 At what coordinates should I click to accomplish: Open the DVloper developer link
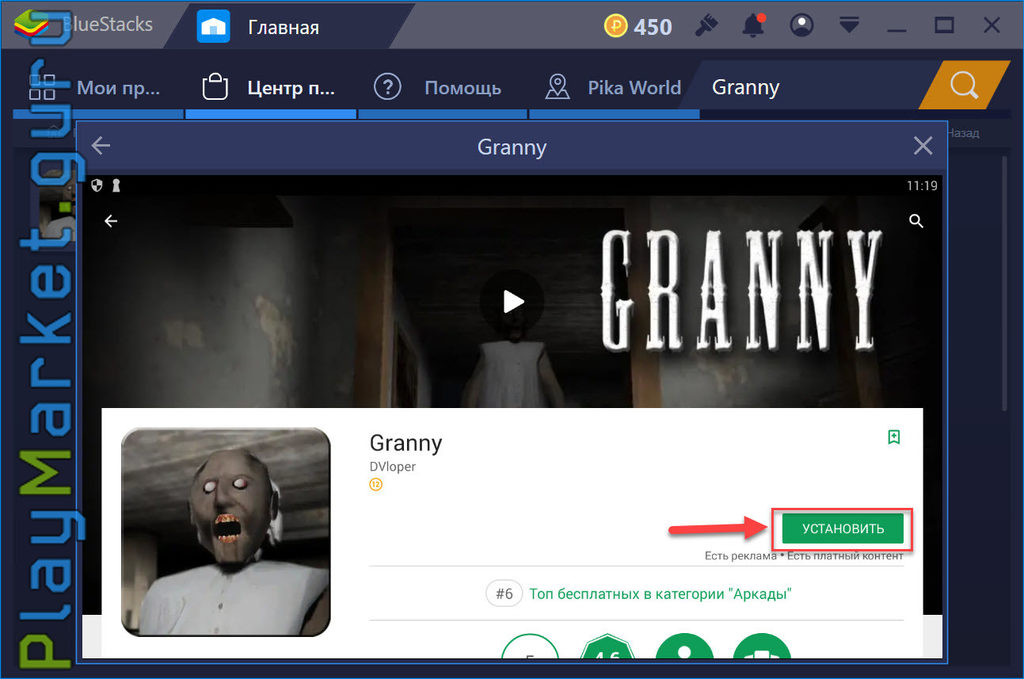[392, 467]
